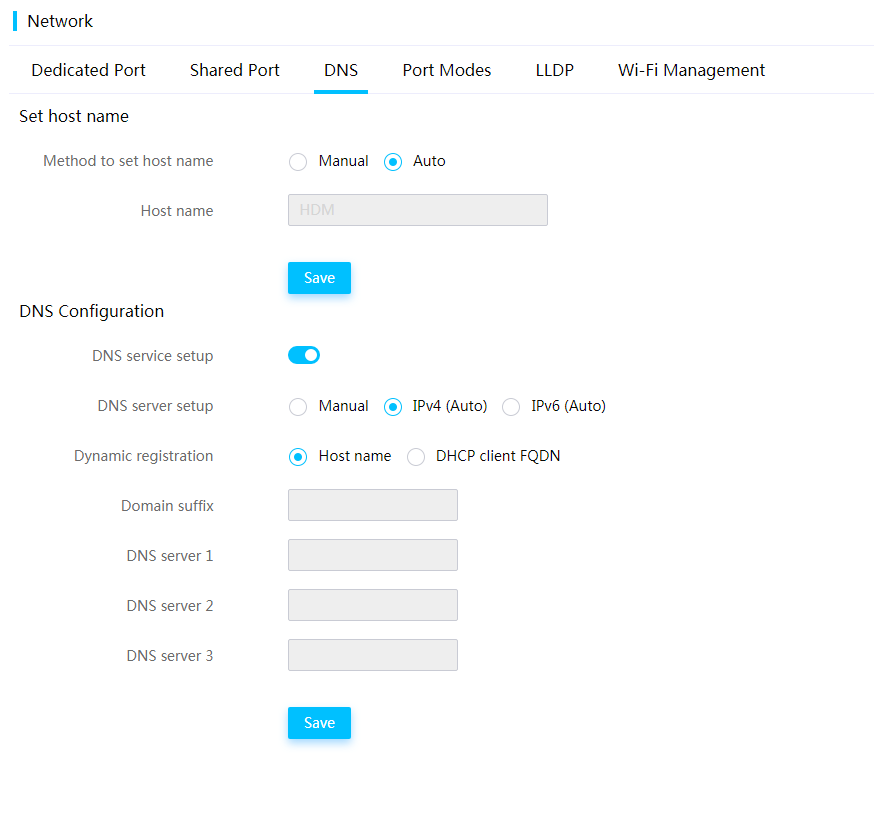Go to the Port Modes tab
The image size is (874, 837).
tap(446, 70)
